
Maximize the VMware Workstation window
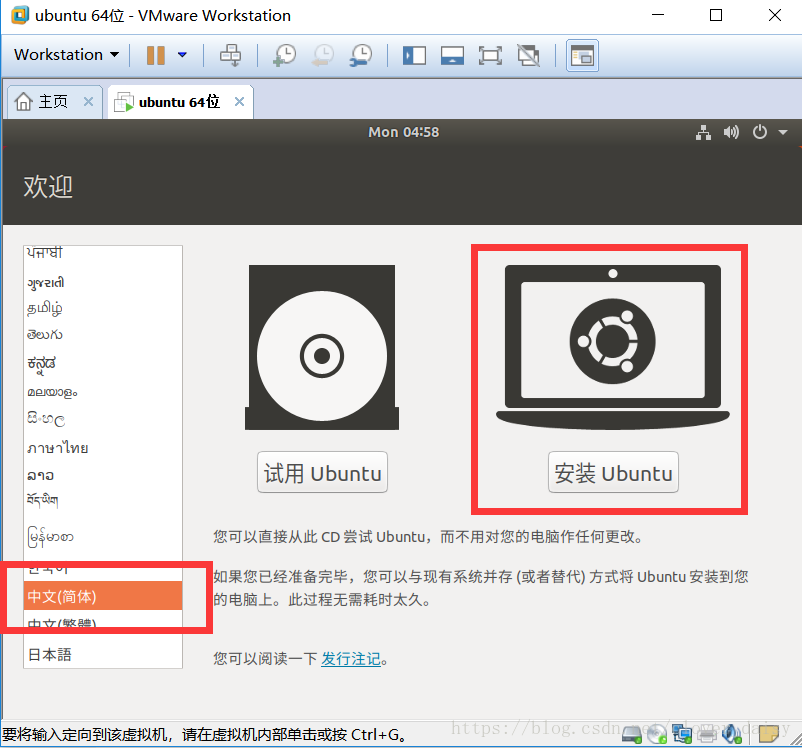716,15
